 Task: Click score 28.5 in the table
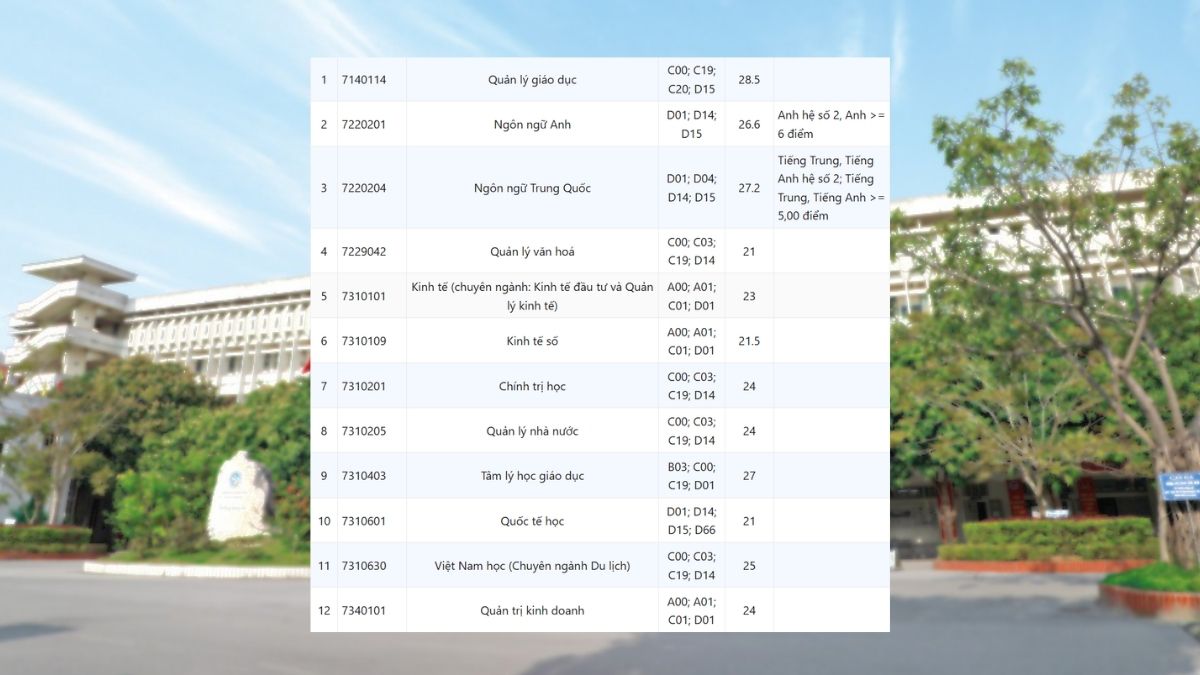[x=749, y=80]
